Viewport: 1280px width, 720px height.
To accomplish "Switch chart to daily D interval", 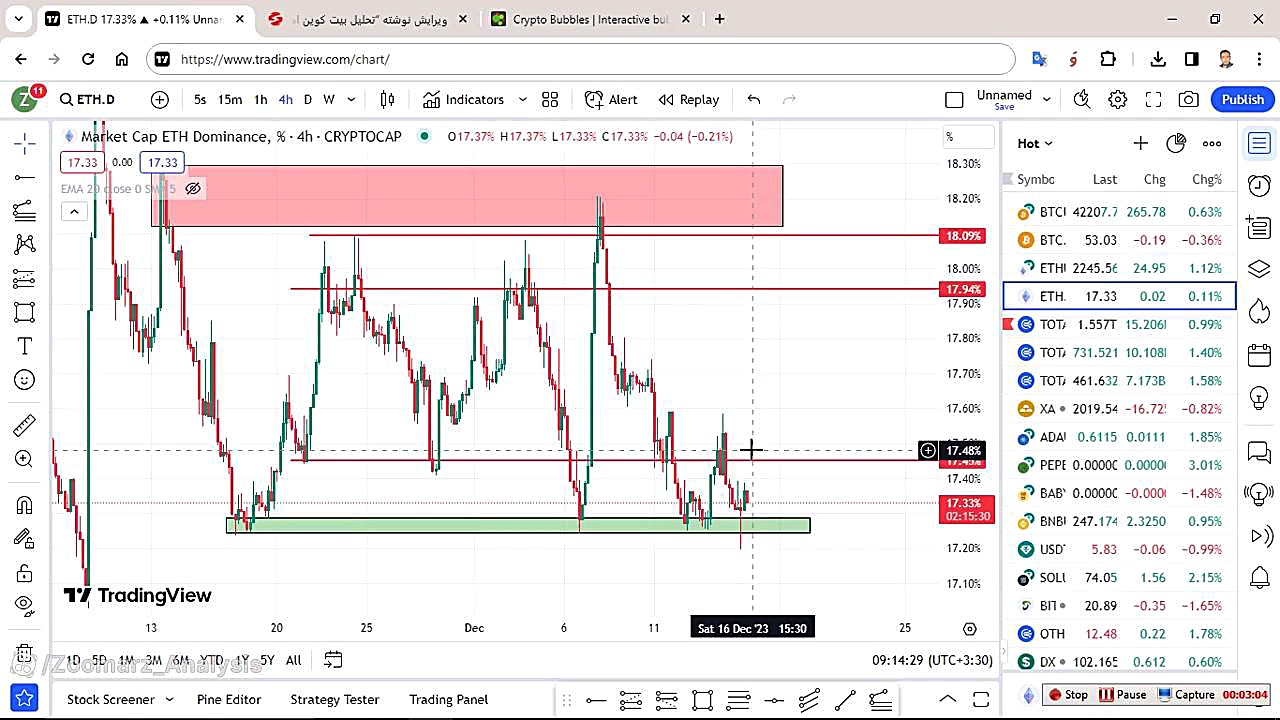I will click(x=308, y=99).
